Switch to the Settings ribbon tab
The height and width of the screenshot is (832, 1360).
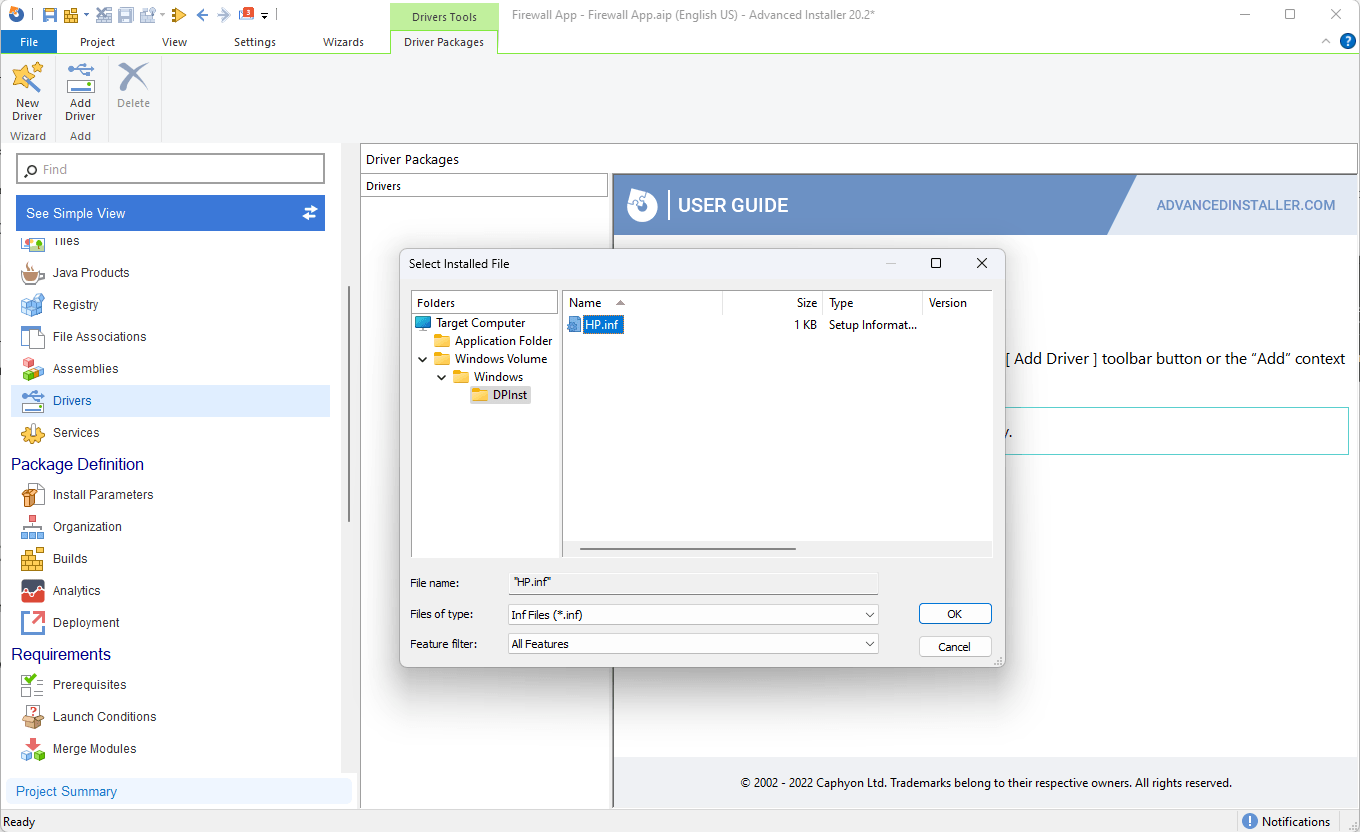tap(255, 42)
